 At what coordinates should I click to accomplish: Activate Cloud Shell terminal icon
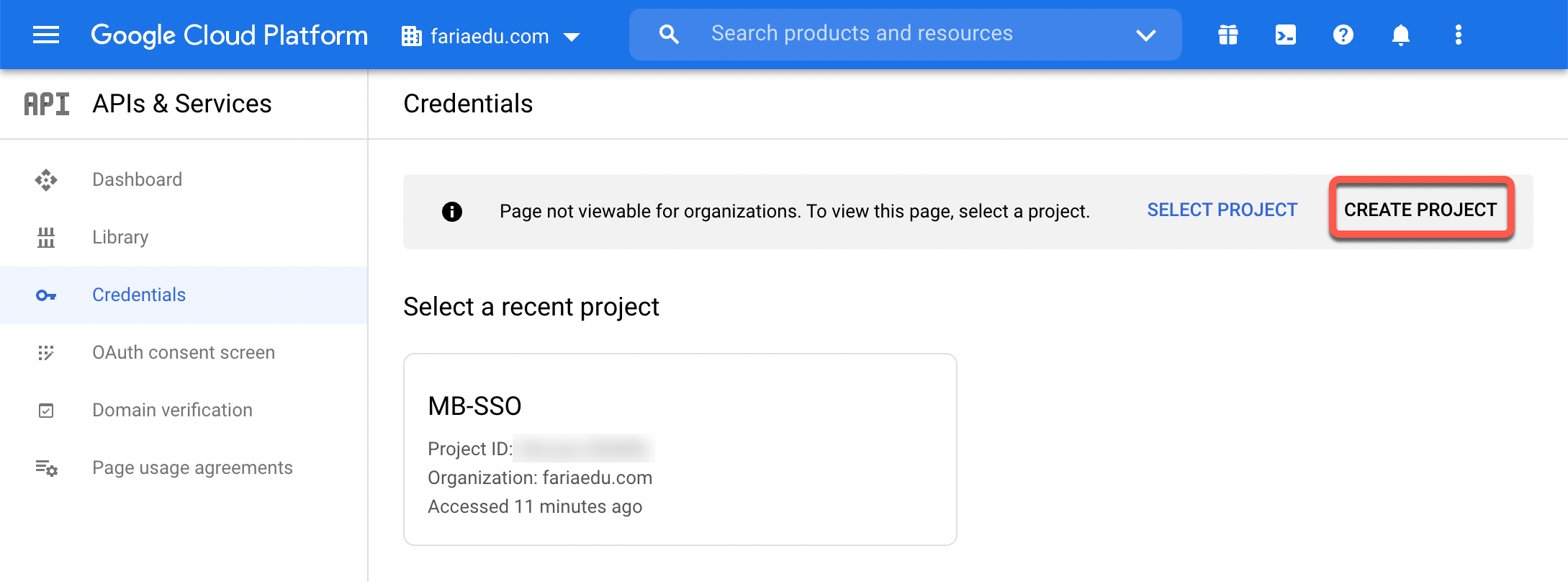(x=1286, y=35)
